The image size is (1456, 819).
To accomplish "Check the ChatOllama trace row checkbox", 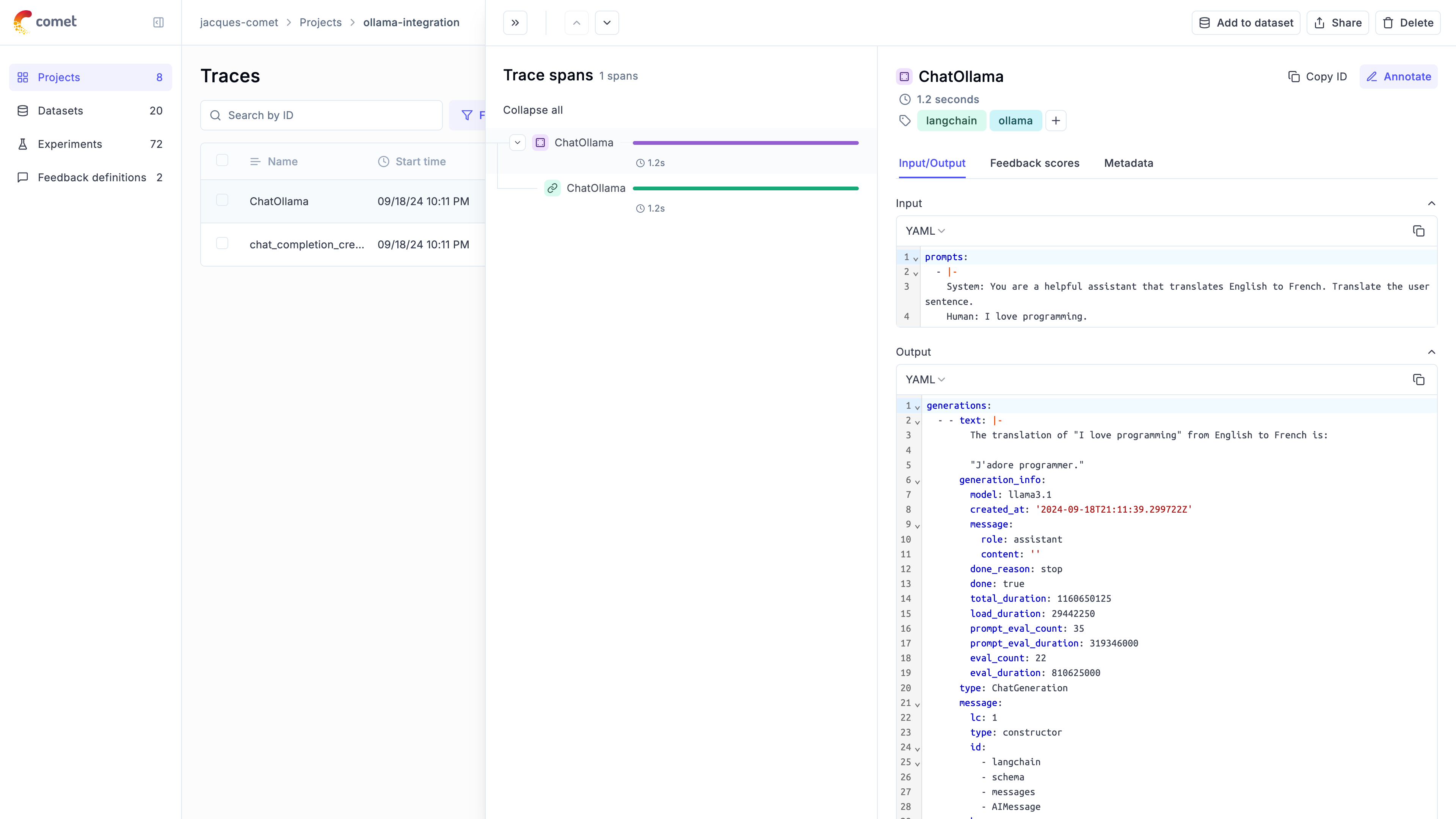I will click(222, 200).
